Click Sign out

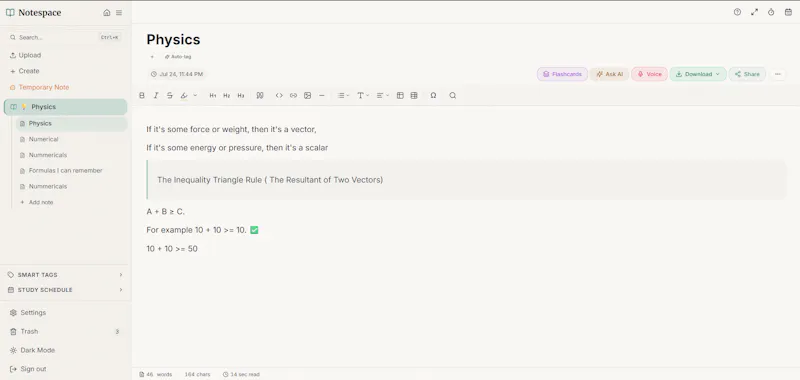pyautogui.click(x=28, y=369)
